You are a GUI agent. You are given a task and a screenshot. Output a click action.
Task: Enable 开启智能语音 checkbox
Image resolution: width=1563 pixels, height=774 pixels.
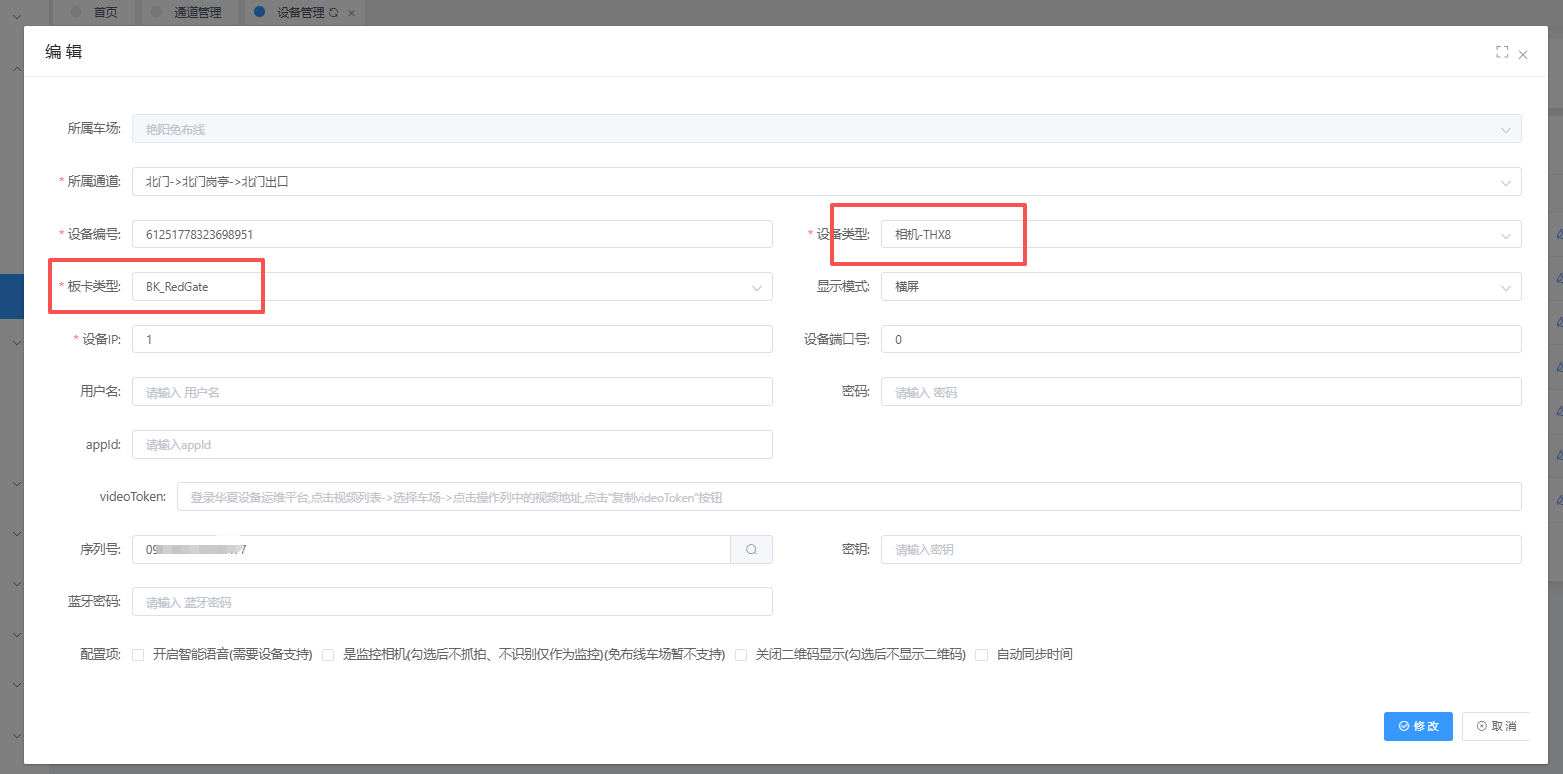coord(138,655)
